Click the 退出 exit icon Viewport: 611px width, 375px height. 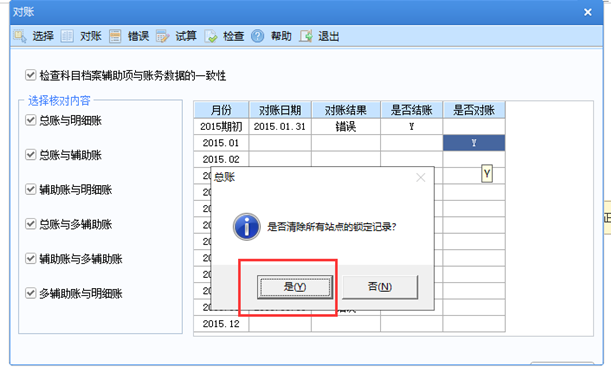pos(306,36)
